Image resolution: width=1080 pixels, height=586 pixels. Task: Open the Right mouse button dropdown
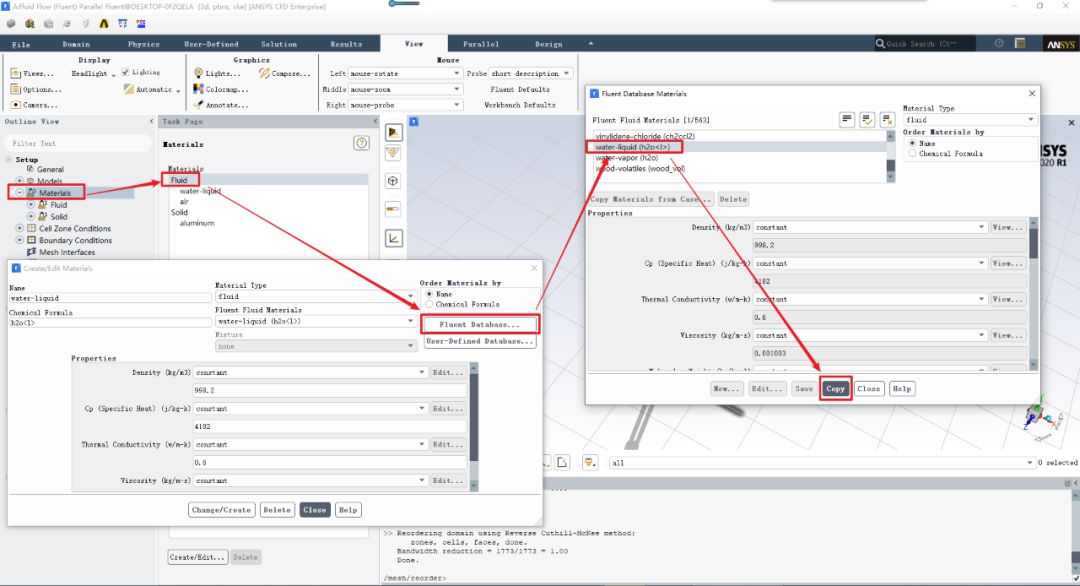click(404, 105)
